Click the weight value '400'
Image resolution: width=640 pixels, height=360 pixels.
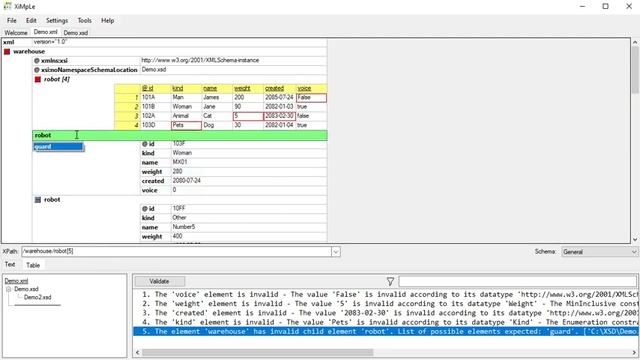pyautogui.click(x=249, y=236)
